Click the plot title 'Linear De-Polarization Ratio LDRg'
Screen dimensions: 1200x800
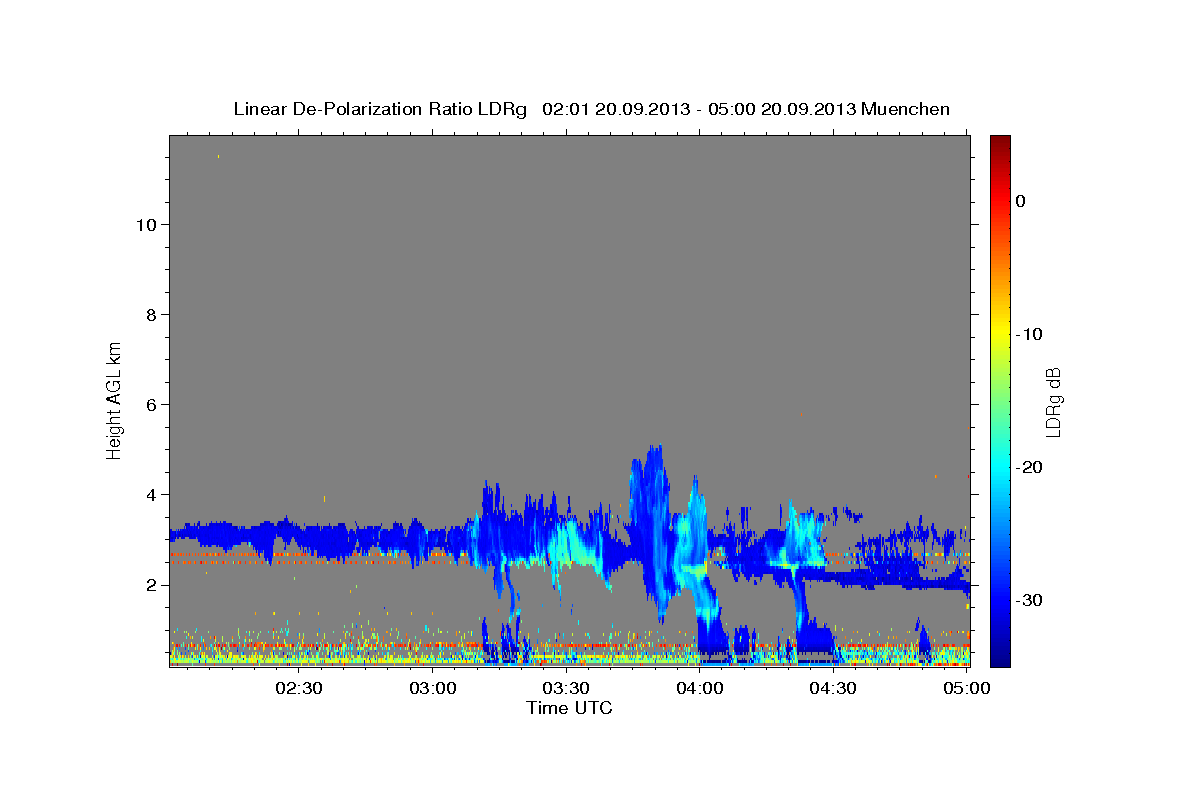[x=380, y=109]
